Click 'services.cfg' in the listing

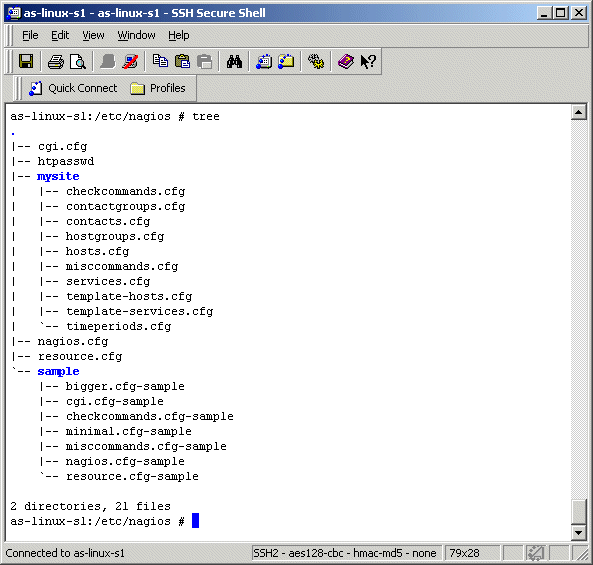point(108,282)
